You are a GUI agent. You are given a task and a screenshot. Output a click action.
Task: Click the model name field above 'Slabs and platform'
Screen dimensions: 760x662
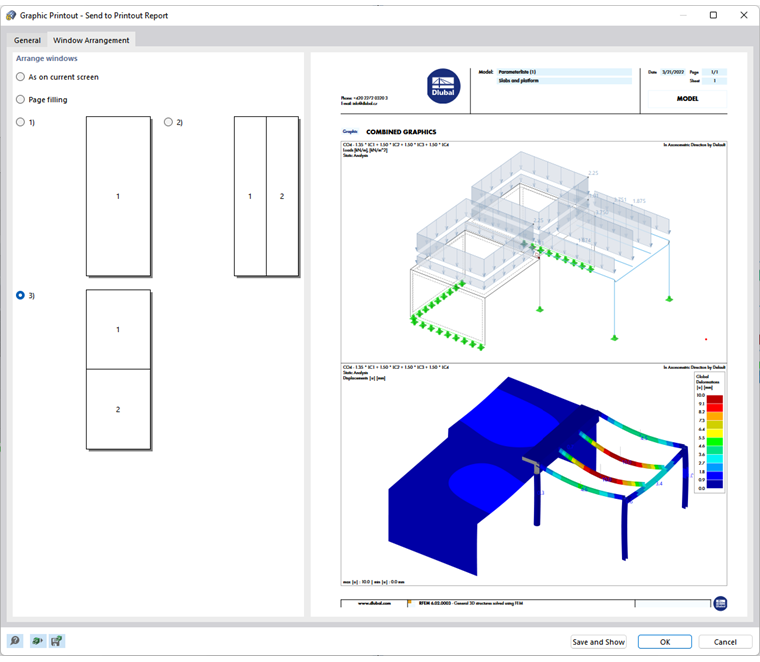click(x=565, y=72)
